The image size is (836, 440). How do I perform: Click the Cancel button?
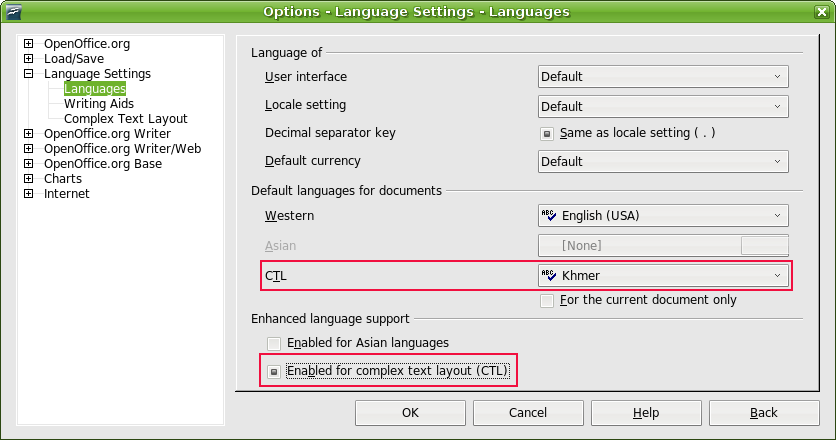coord(528,413)
